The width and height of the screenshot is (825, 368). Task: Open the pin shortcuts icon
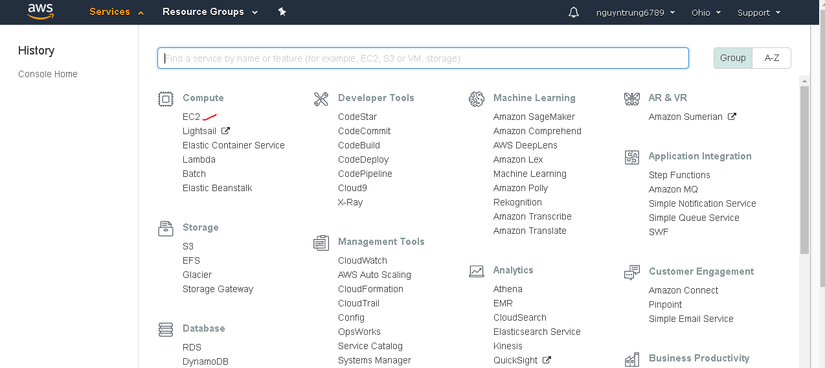282,12
